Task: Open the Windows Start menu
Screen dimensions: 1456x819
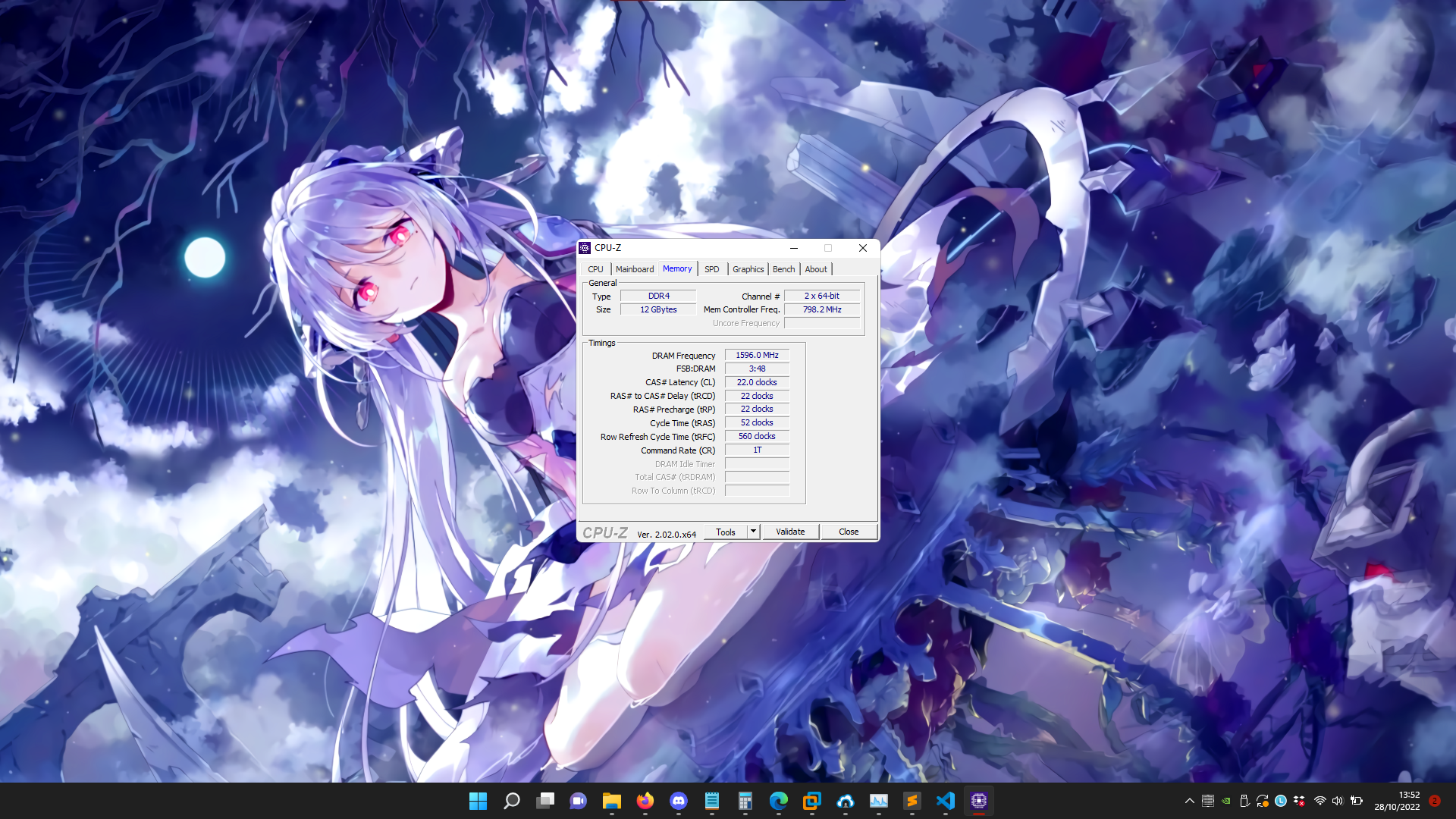Action: pos(478,801)
